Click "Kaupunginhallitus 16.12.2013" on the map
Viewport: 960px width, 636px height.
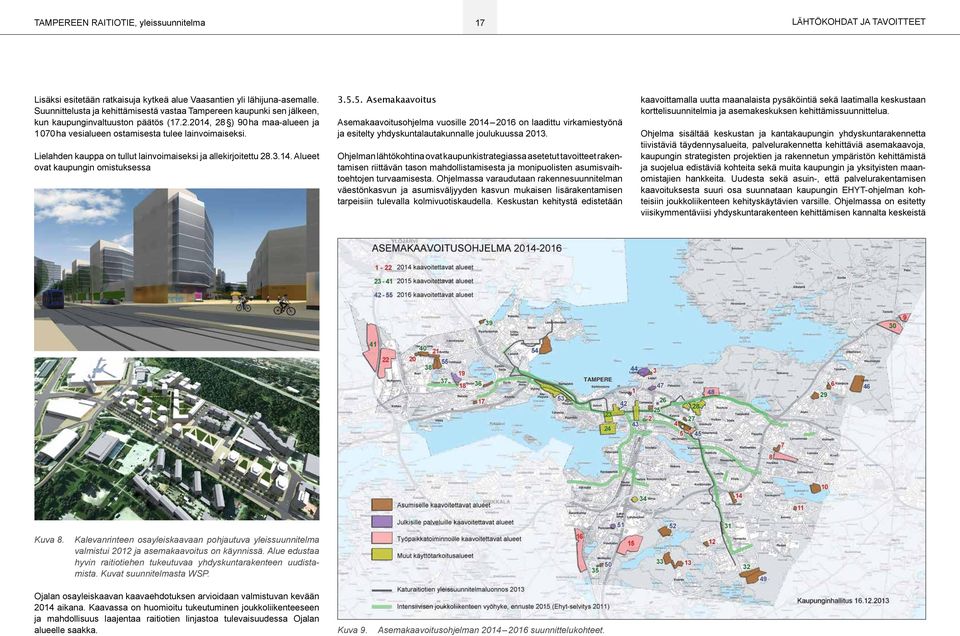pyautogui.click(x=842, y=600)
